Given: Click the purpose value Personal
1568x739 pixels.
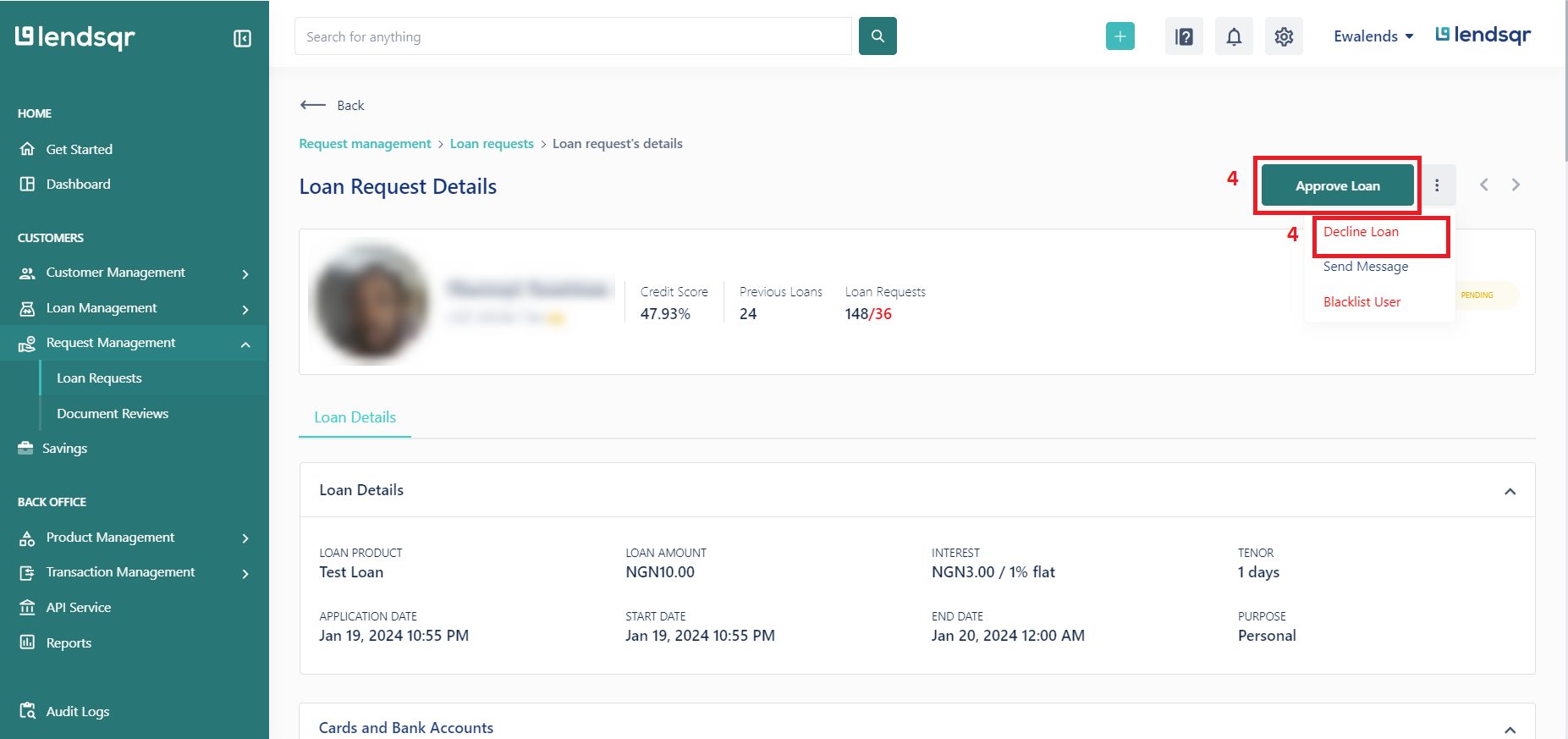Looking at the screenshot, I should coord(1267,636).
